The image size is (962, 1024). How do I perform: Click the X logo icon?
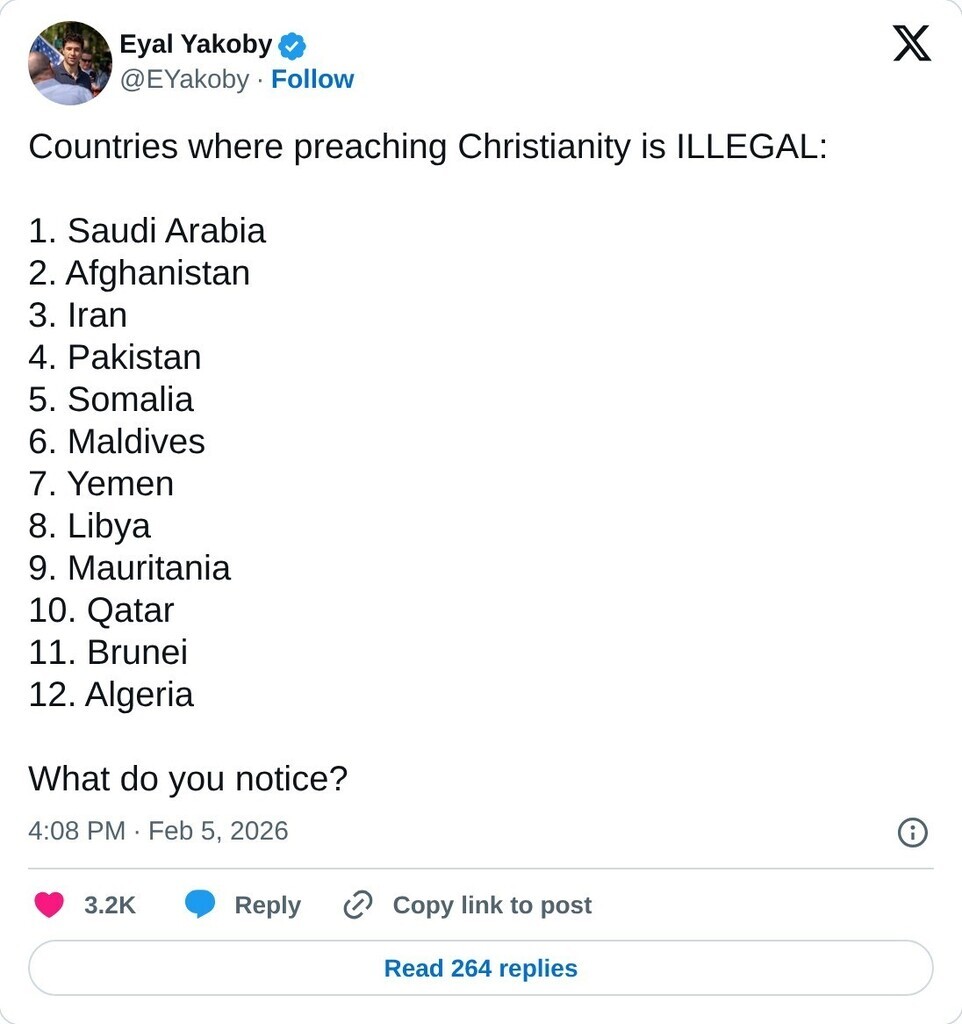tap(911, 45)
